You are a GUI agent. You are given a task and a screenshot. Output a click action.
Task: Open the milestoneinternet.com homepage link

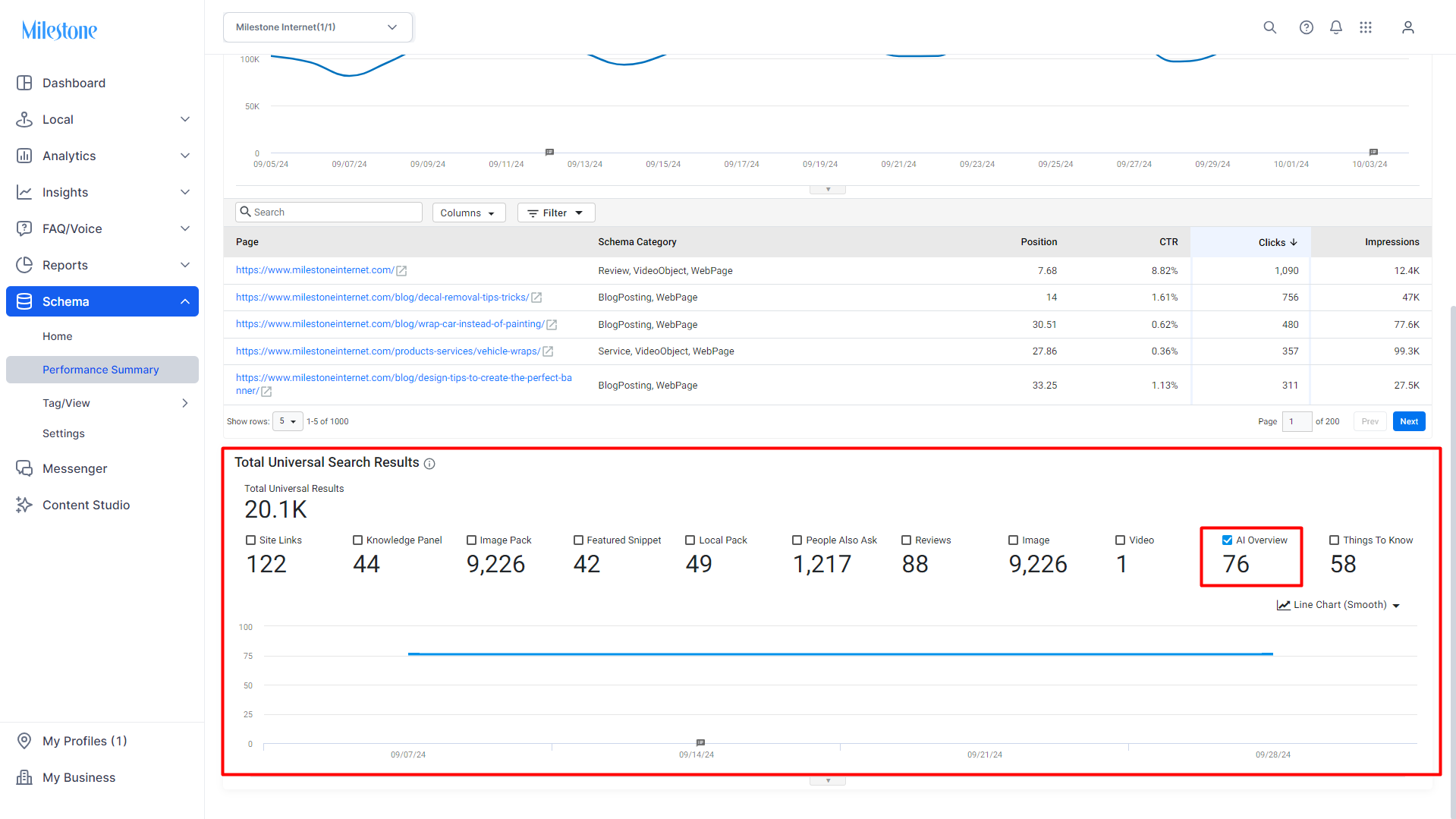pyautogui.click(x=315, y=270)
